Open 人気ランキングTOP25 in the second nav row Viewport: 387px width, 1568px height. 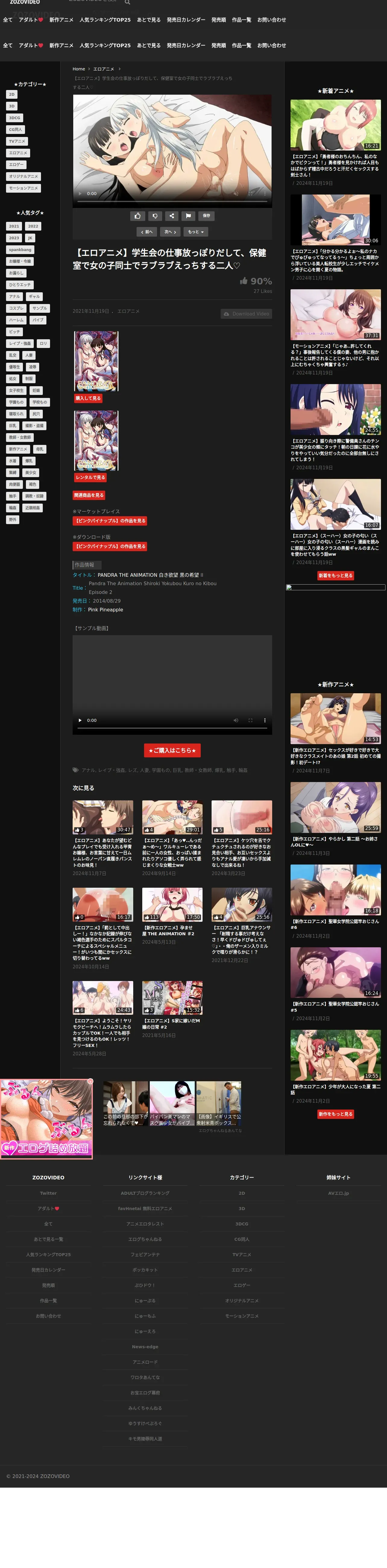point(105,46)
